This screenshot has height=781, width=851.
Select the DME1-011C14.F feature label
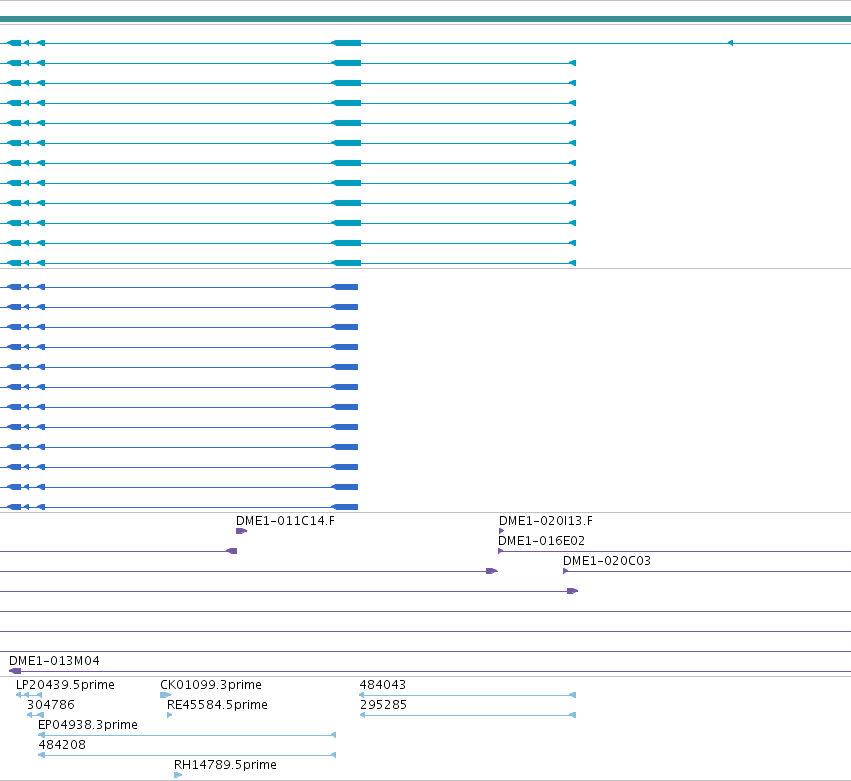click(x=285, y=520)
